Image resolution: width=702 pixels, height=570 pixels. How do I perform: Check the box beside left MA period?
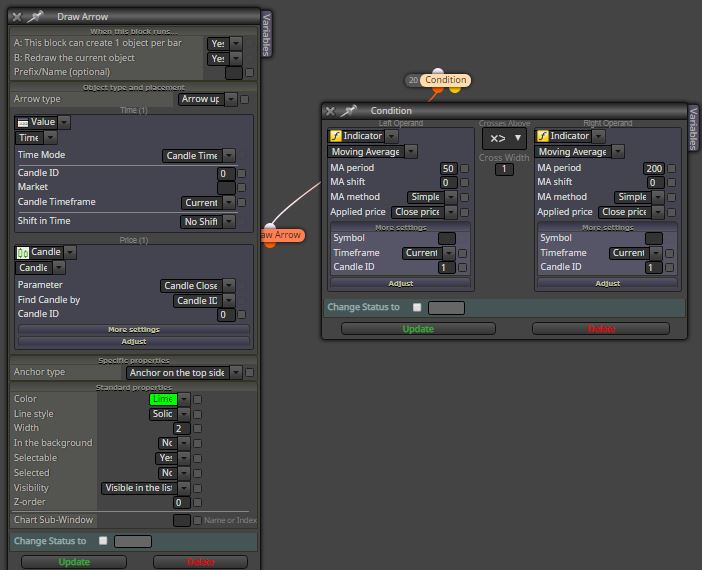click(465, 168)
